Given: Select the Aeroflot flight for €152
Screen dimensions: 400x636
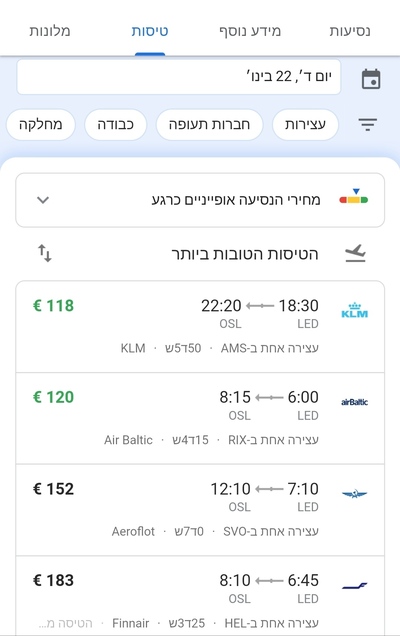Looking at the screenshot, I should (200, 510).
